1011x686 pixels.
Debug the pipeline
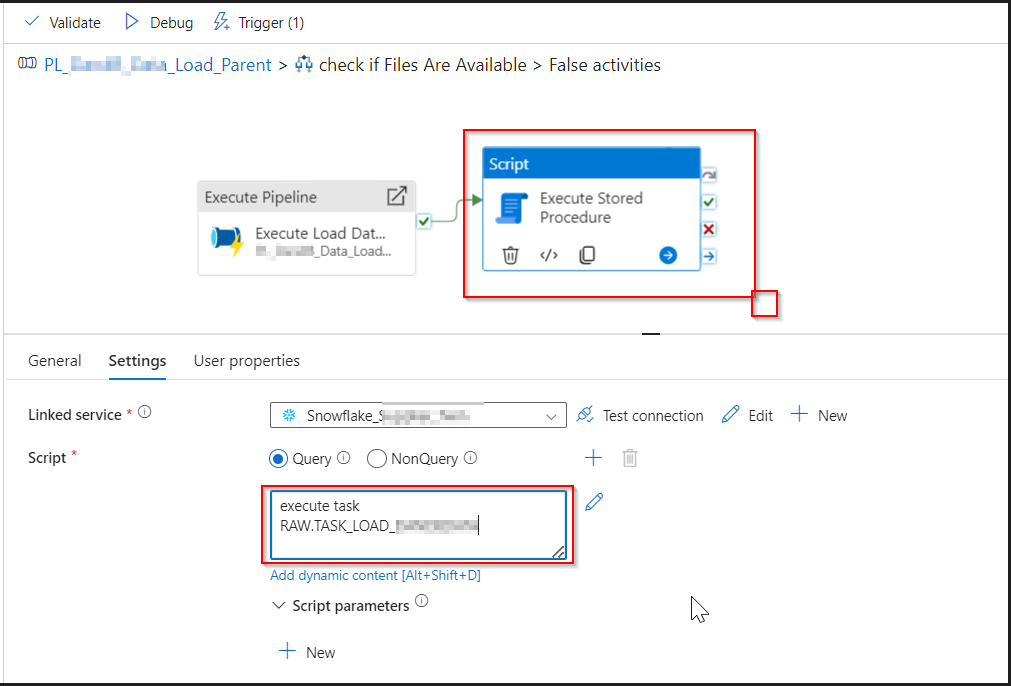pos(158,22)
